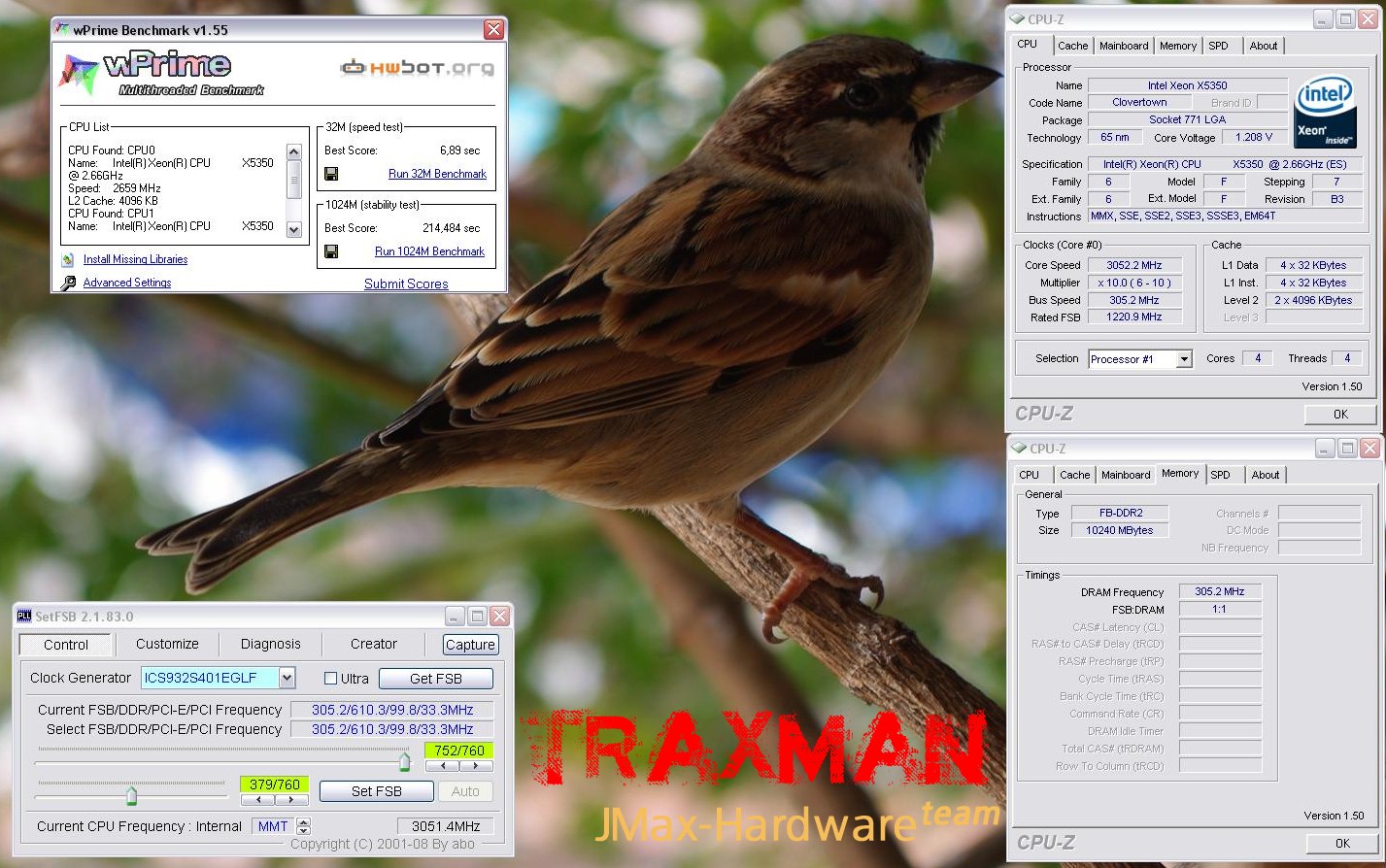The image size is (1386, 868).
Task: Click the Submit Scores link
Action: point(406,284)
